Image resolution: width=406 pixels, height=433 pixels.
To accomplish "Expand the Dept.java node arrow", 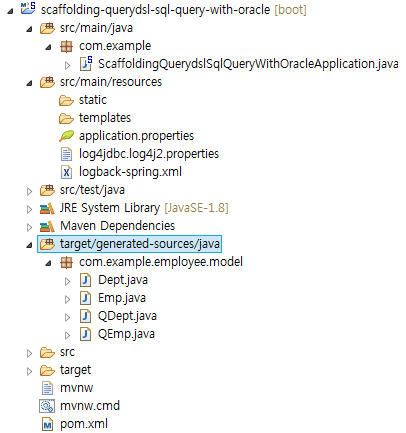I will pyautogui.click(x=67, y=281).
